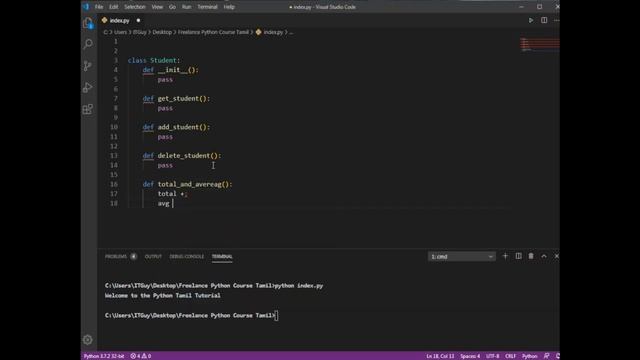Image resolution: width=640 pixels, height=360 pixels.
Task: Open the Extensions view
Action: point(88,109)
